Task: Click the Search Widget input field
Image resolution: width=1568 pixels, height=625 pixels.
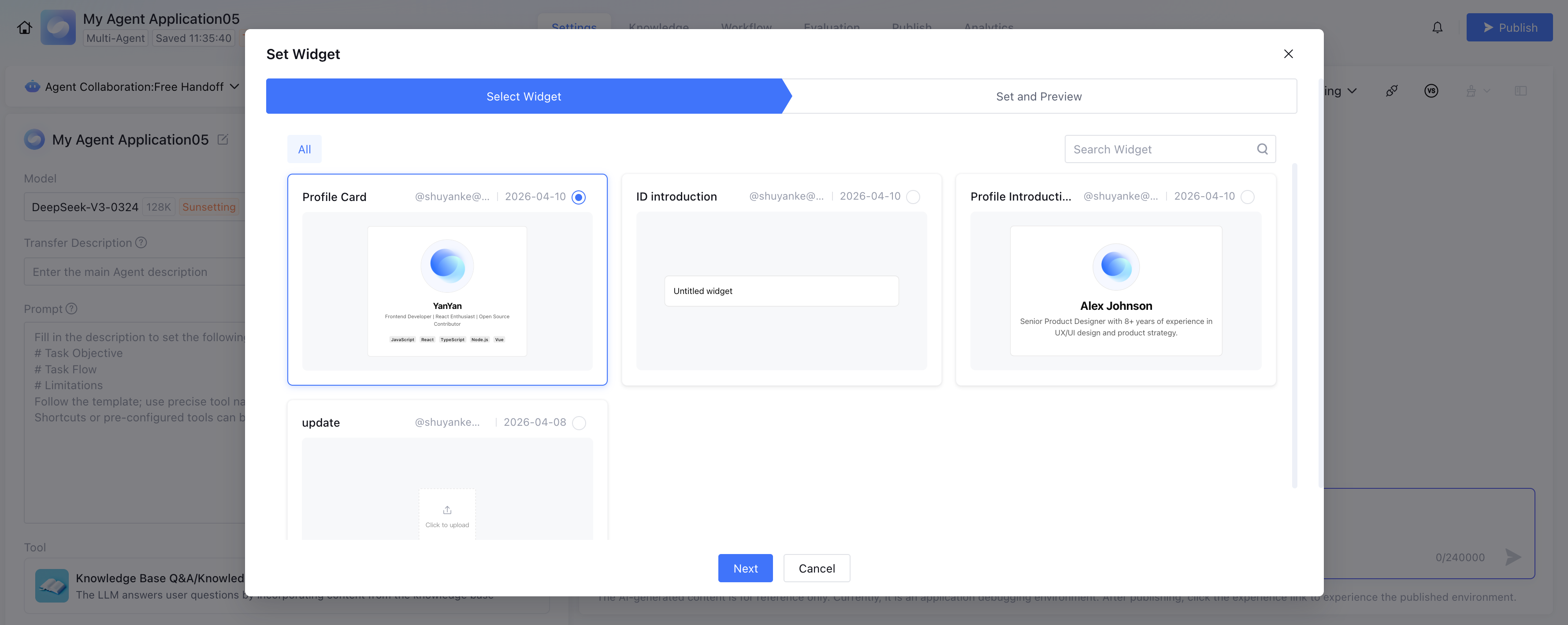Action: point(1156,149)
